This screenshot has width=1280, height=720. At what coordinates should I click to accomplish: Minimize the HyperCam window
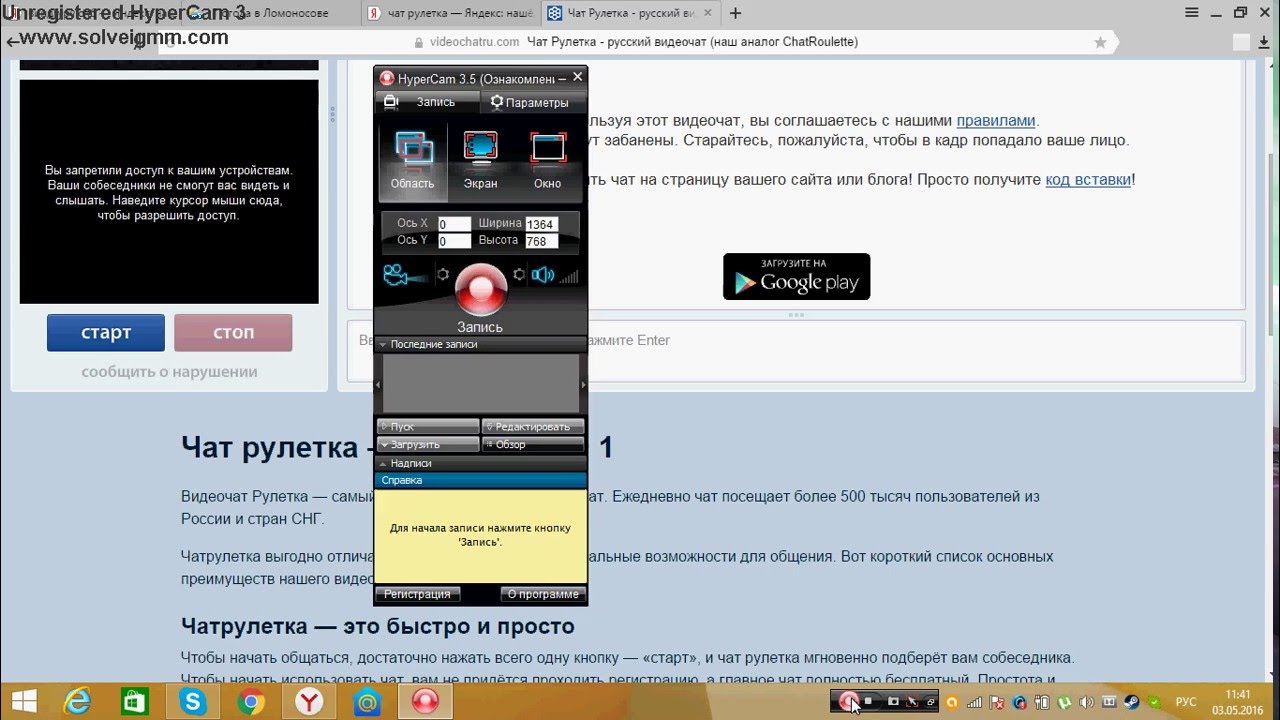[563, 77]
